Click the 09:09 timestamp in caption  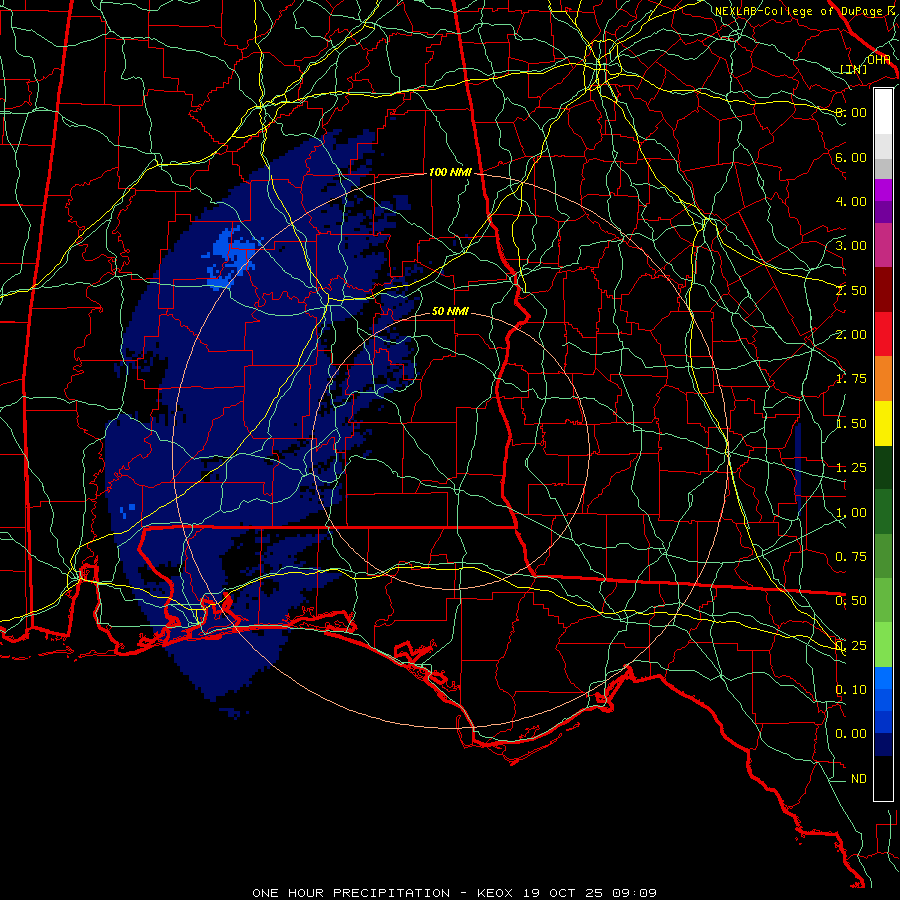pos(633,893)
